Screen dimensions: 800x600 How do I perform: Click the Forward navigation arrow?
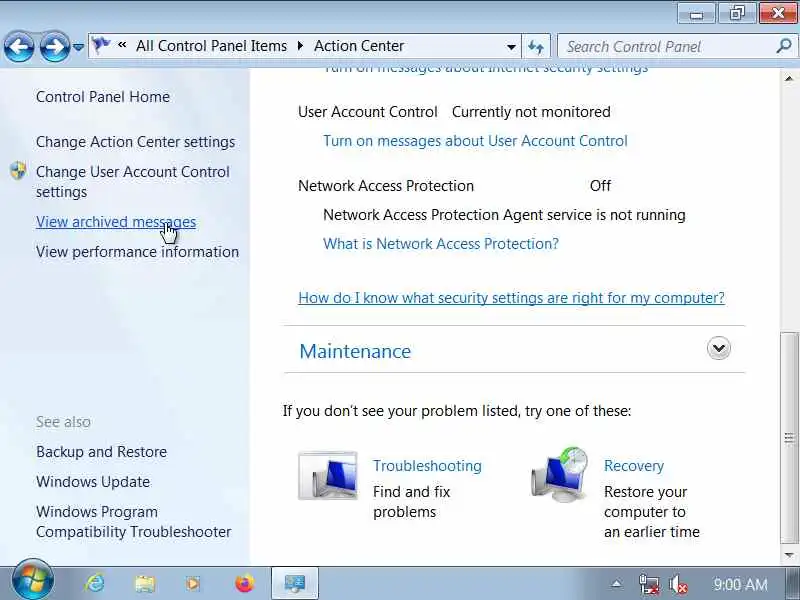(55, 47)
